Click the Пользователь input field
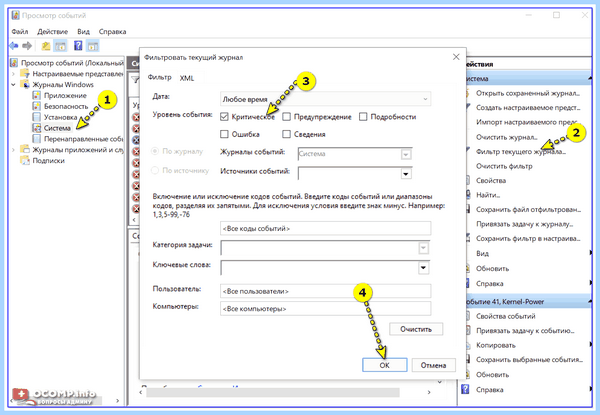This screenshot has height=415, width=600. pyautogui.click(x=326, y=291)
